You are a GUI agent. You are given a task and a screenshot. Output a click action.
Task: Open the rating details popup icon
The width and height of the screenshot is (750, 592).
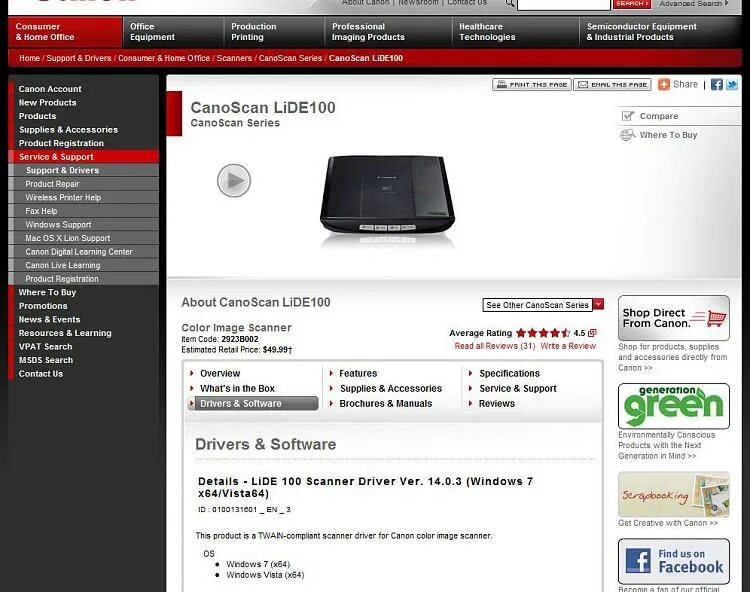(592, 333)
